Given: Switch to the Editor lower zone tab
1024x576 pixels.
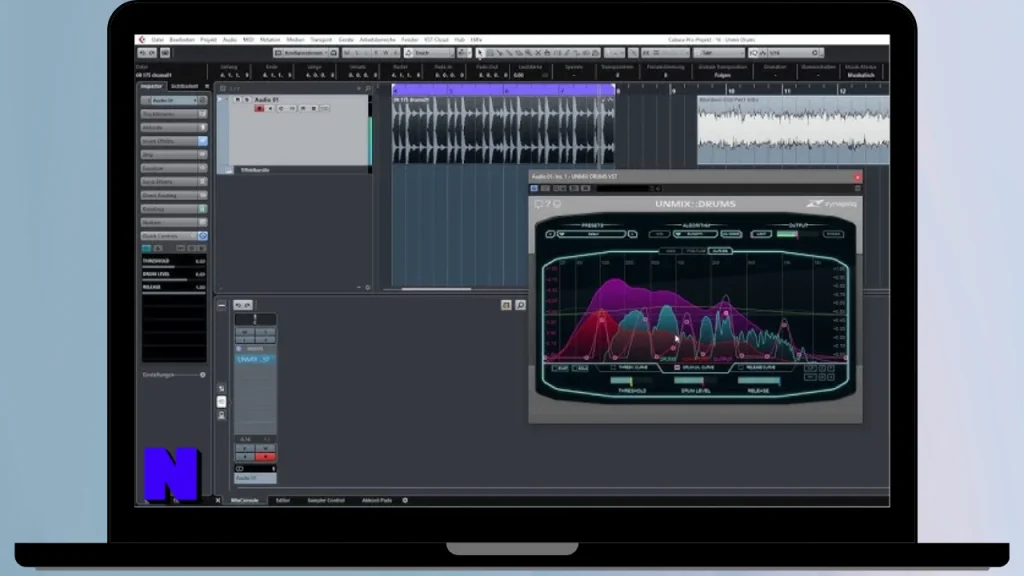Looking at the screenshot, I should [x=283, y=500].
